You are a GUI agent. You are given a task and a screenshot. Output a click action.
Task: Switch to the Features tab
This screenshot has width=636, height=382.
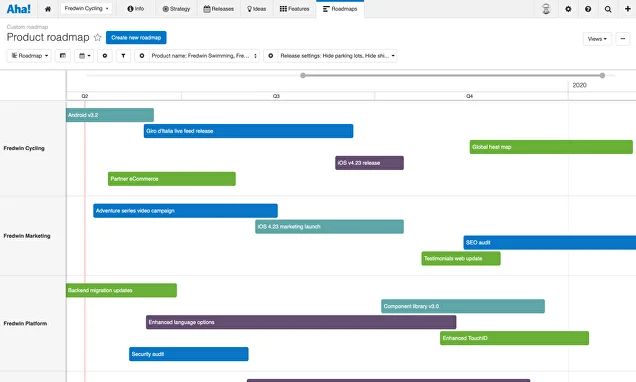coord(294,9)
